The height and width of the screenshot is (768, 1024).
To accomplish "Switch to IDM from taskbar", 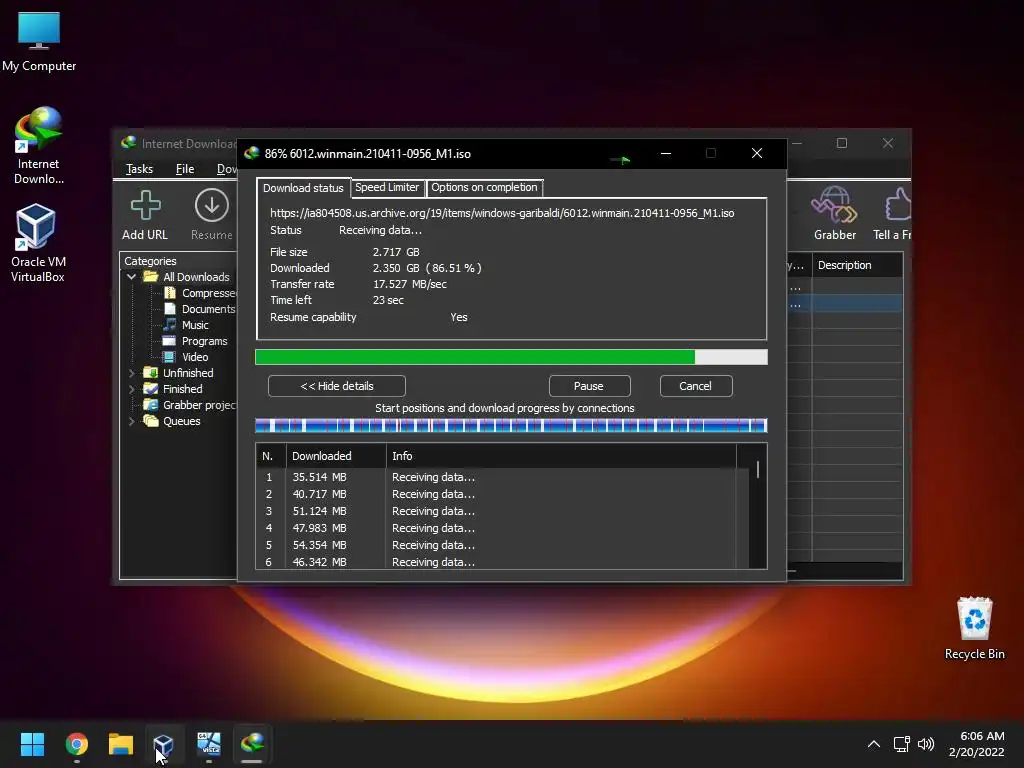I will (x=252, y=744).
